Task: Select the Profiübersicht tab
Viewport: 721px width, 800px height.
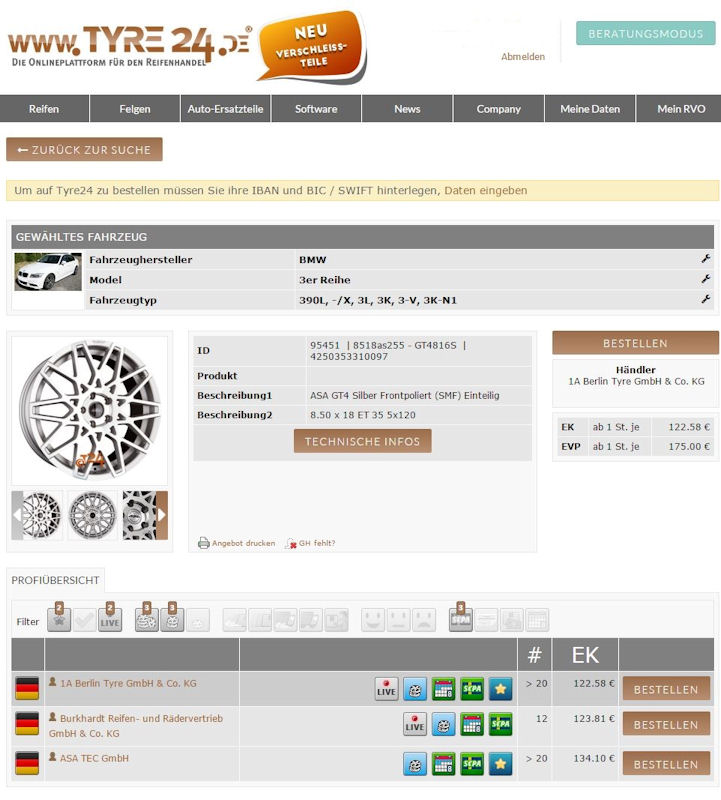Action: [x=56, y=580]
